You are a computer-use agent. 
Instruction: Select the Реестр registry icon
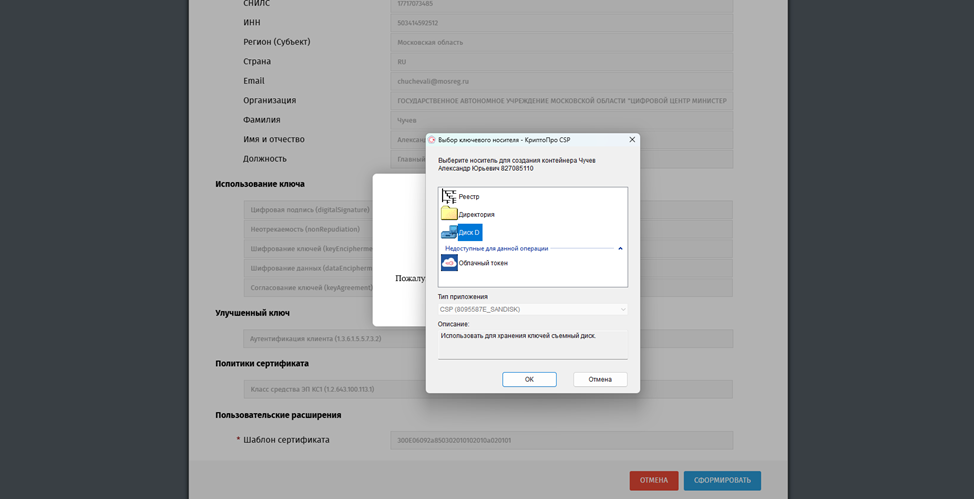tap(449, 197)
